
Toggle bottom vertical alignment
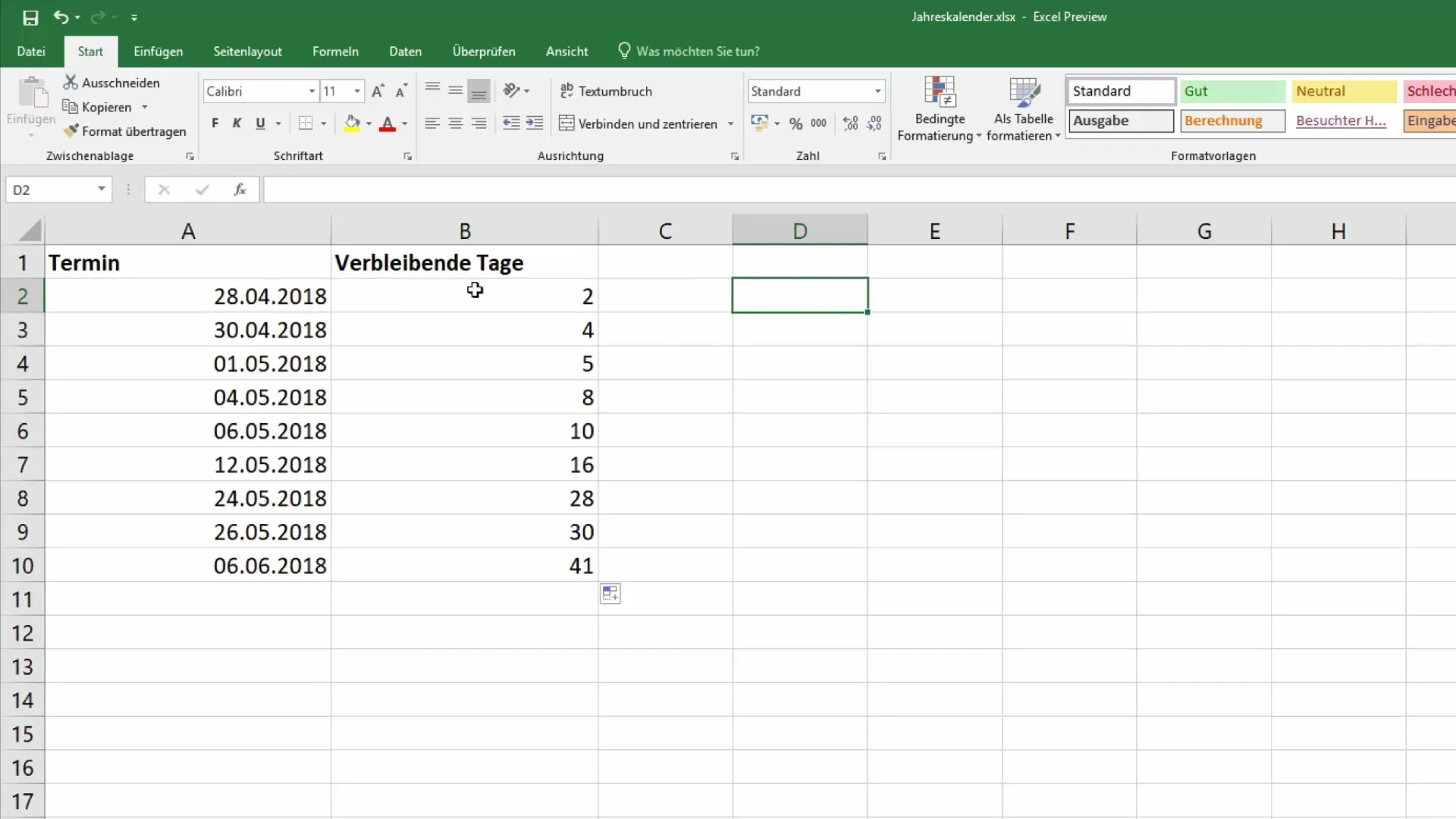tap(479, 90)
